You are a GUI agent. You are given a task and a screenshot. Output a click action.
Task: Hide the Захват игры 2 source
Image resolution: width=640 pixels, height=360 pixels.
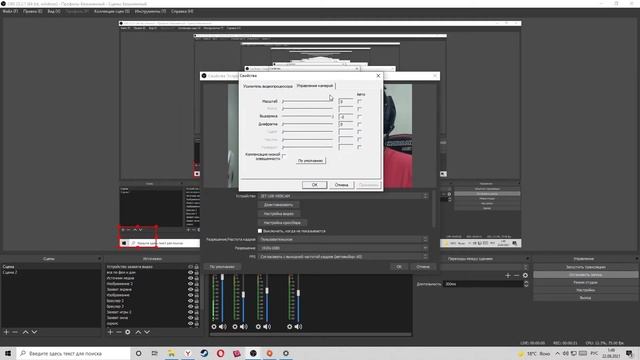click(190, 312)
